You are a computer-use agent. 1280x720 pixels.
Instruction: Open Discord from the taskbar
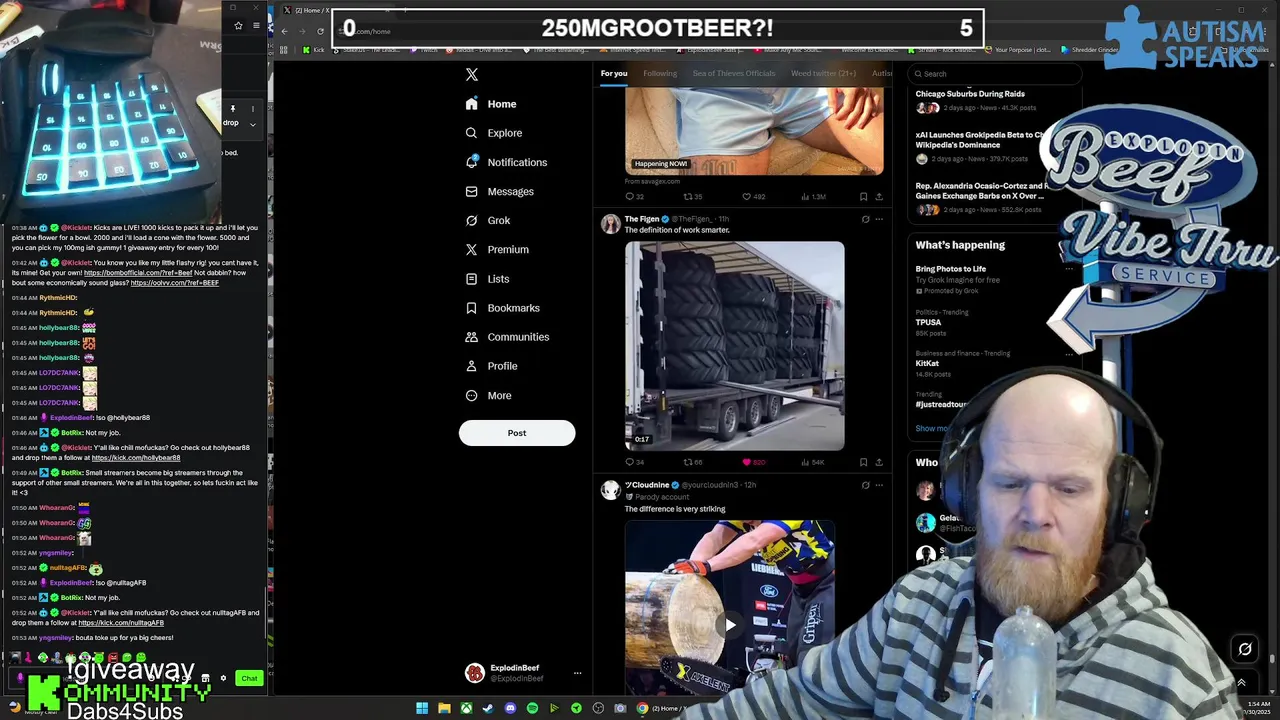pyautogui.click(x=510, y=708)
